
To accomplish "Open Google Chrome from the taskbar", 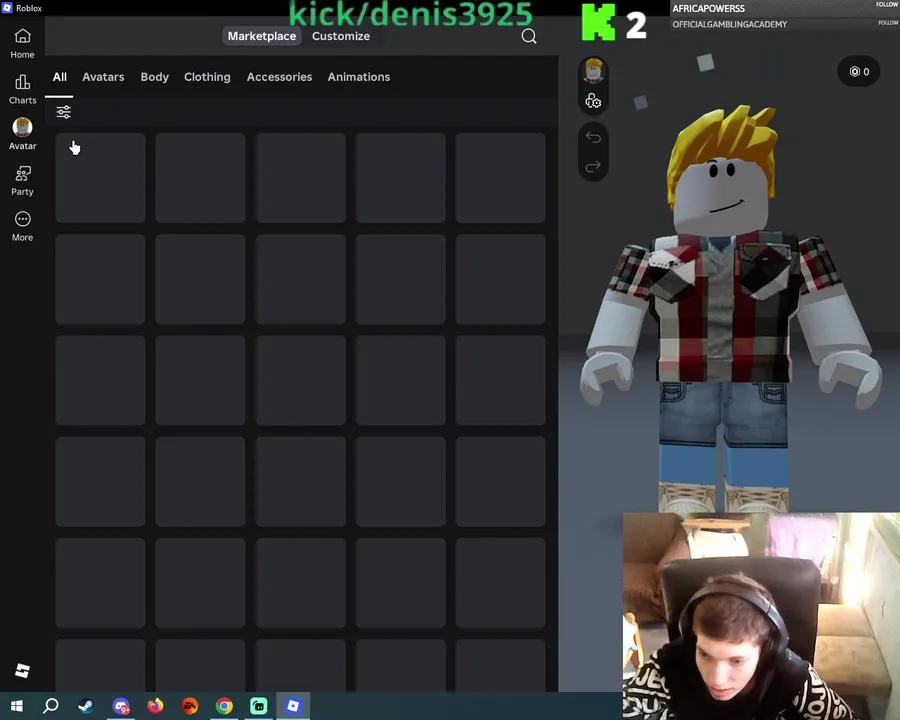I will click(224, 706).
